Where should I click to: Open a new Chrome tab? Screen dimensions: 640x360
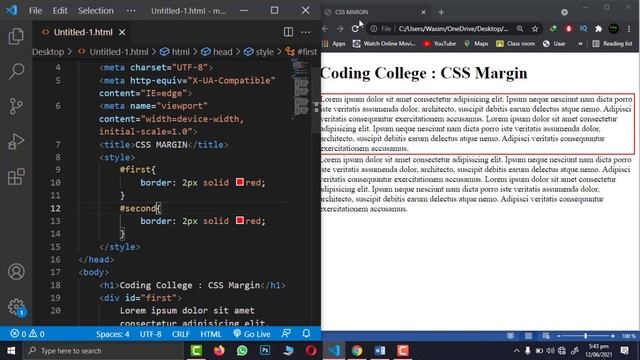(x=441, y=12)
